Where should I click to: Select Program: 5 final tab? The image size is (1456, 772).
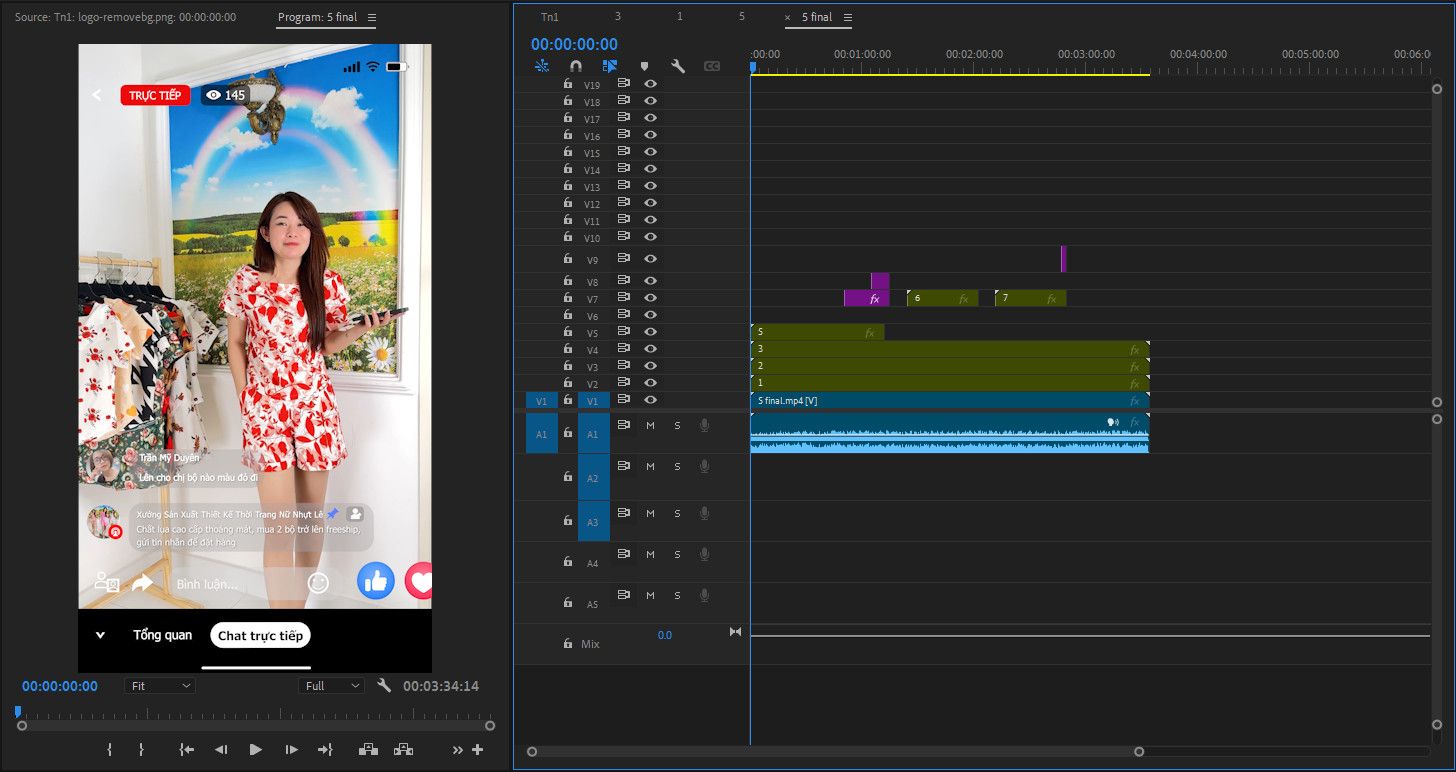[x=317, y=17]
